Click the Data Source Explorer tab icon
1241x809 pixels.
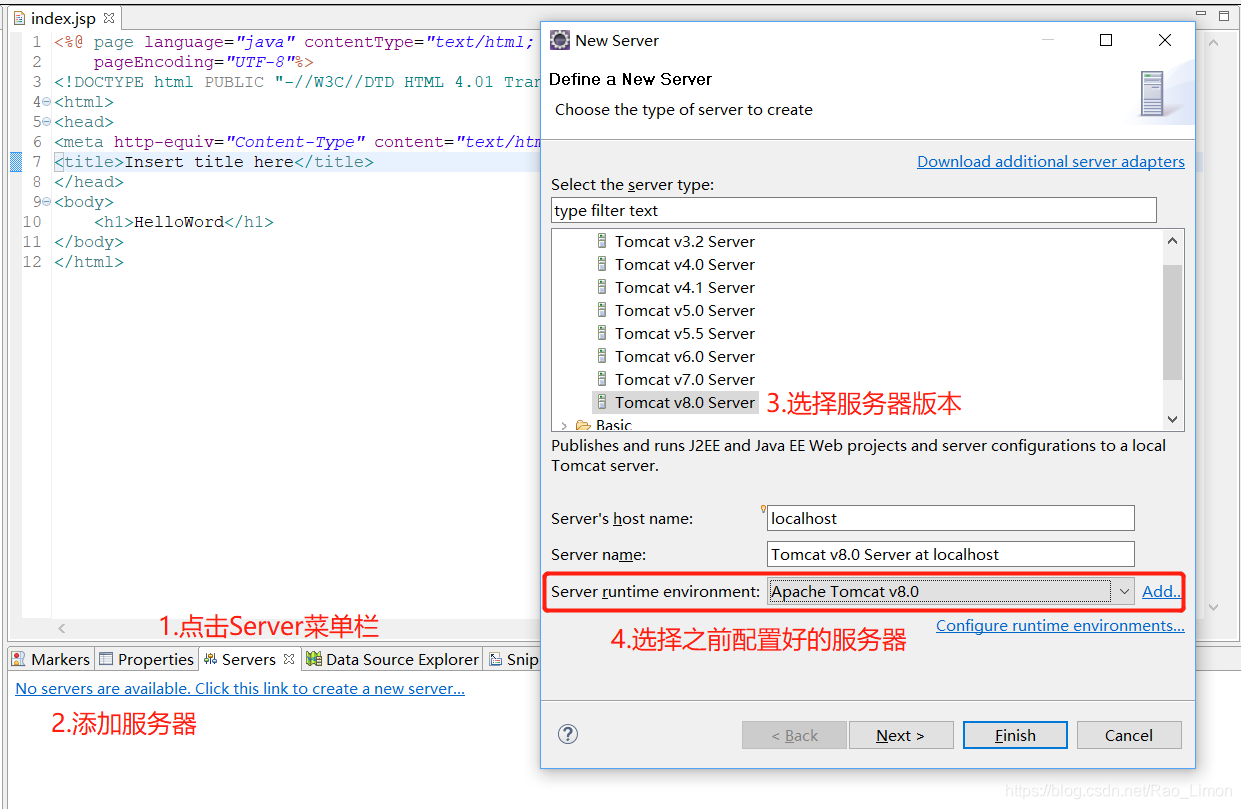click(x=314, y=659)
